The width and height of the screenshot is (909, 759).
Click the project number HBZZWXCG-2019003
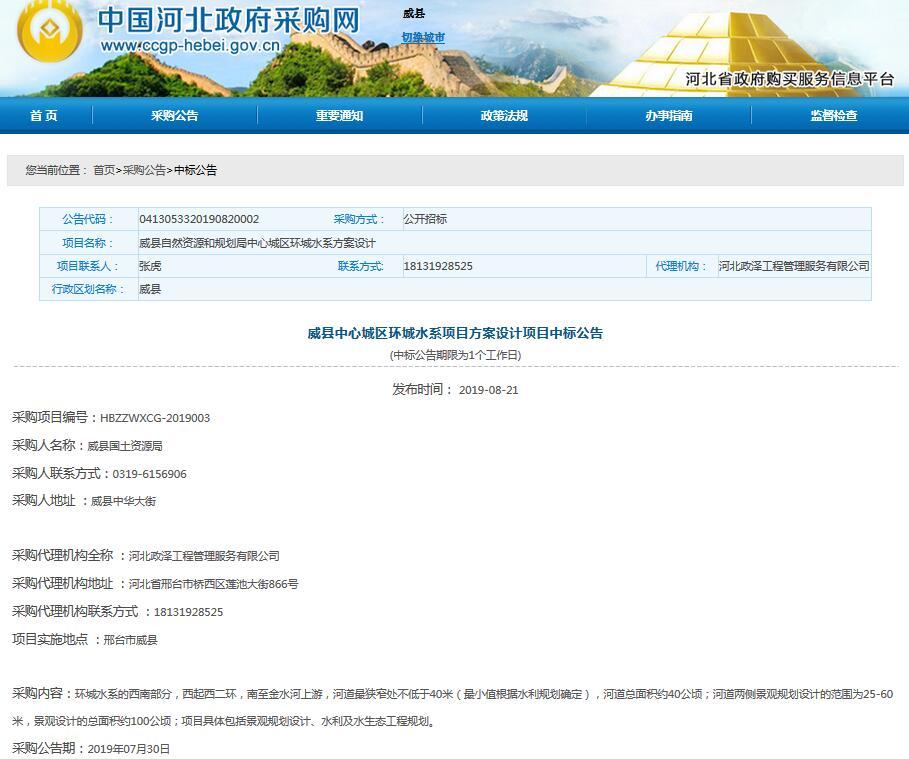pos(155,418)
